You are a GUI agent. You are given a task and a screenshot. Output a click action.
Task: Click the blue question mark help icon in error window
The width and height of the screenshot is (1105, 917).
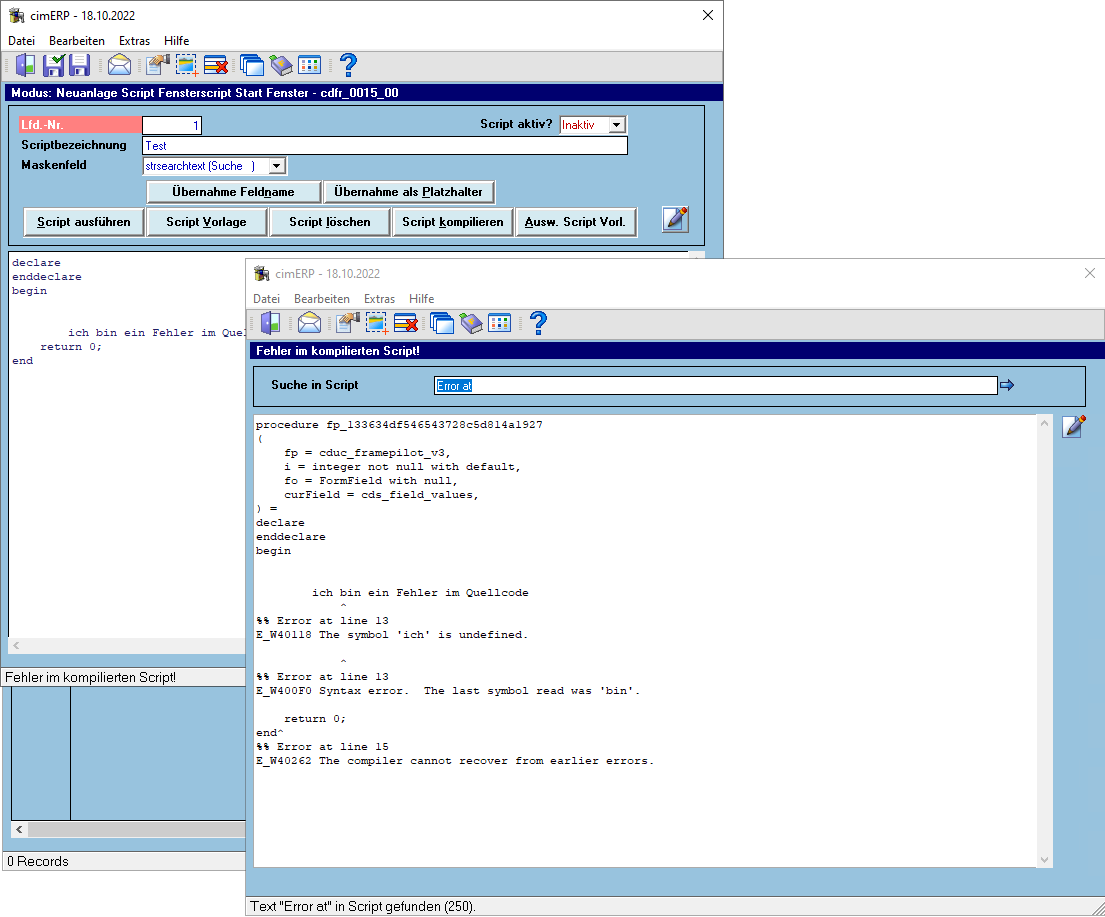pos(538,324)
